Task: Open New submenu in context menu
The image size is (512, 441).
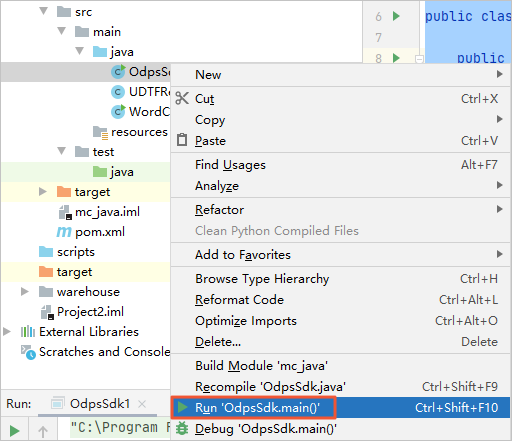Action: tap(341, 74)
